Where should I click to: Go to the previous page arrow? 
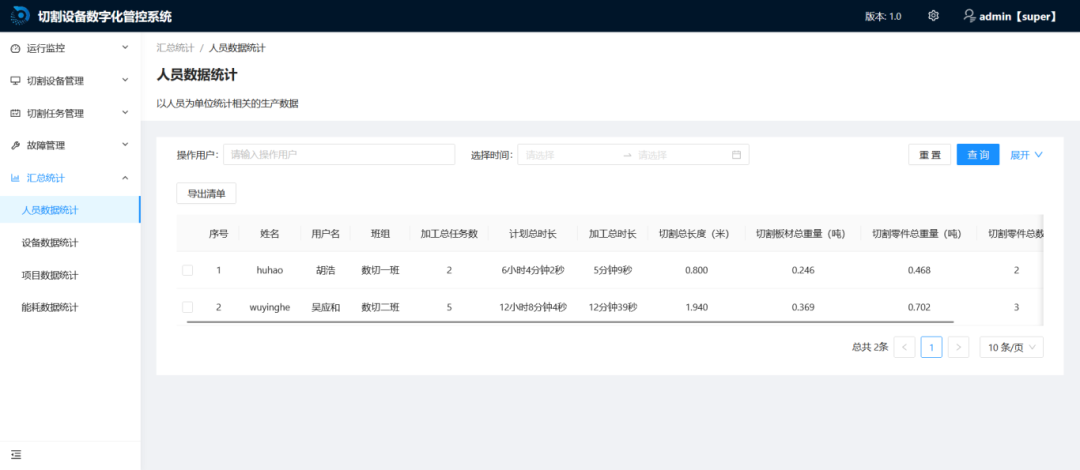pyautogui.click(x=904, y=347)
